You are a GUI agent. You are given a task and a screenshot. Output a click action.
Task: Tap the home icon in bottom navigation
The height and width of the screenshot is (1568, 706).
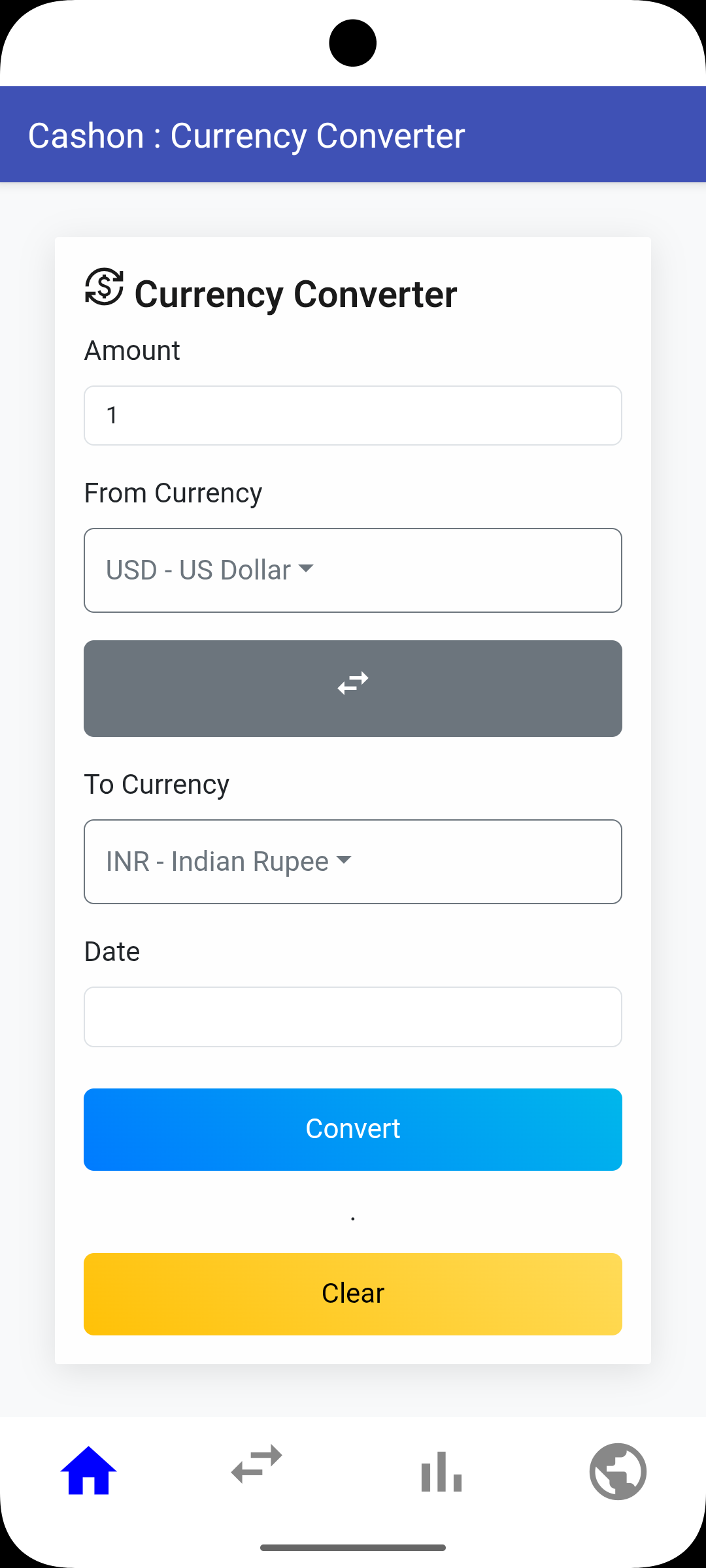(88, 1471)
